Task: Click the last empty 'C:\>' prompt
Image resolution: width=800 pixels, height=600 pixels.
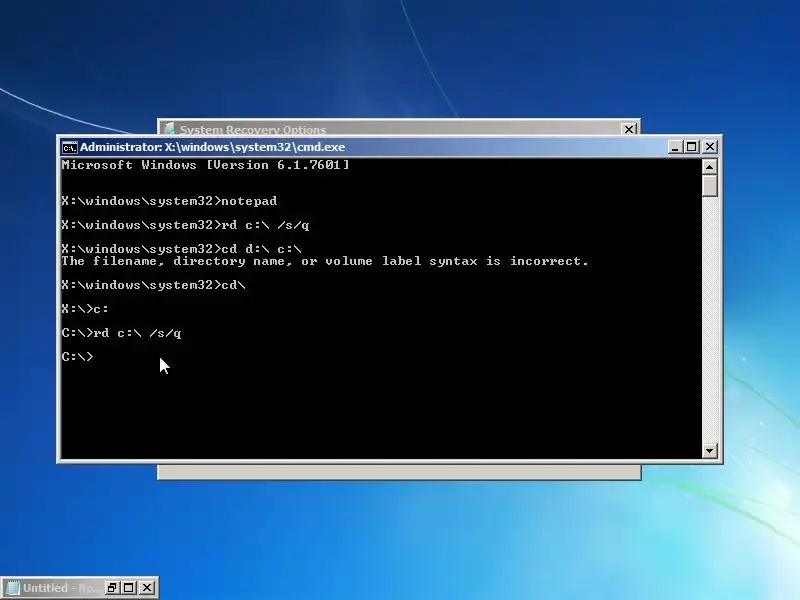Action: [78, 357]
